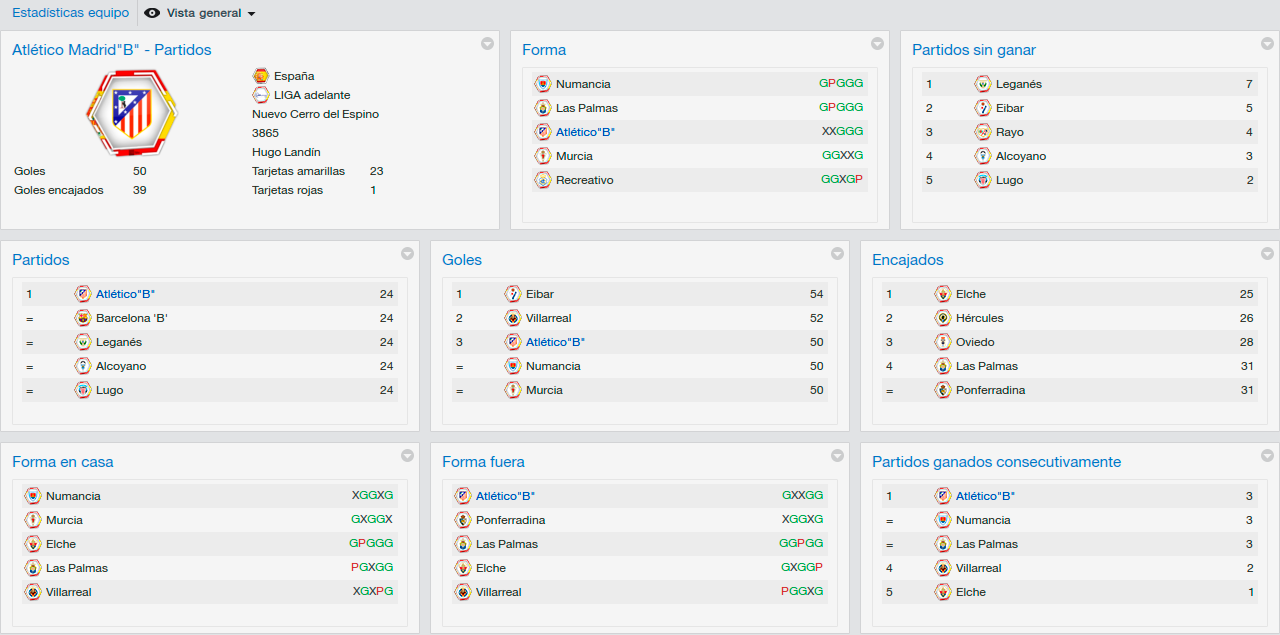Click Ponferradina's badge in Forma fuera

tap(463, 520)
